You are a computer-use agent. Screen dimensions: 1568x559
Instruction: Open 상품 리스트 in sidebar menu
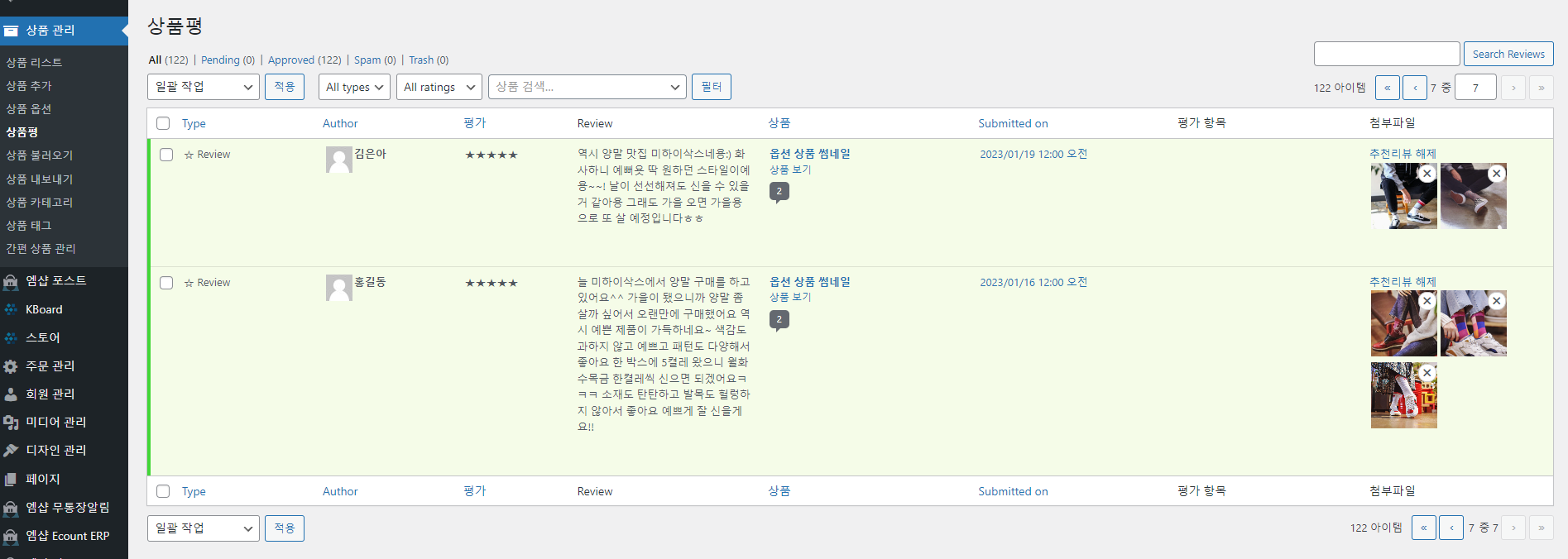34,63
